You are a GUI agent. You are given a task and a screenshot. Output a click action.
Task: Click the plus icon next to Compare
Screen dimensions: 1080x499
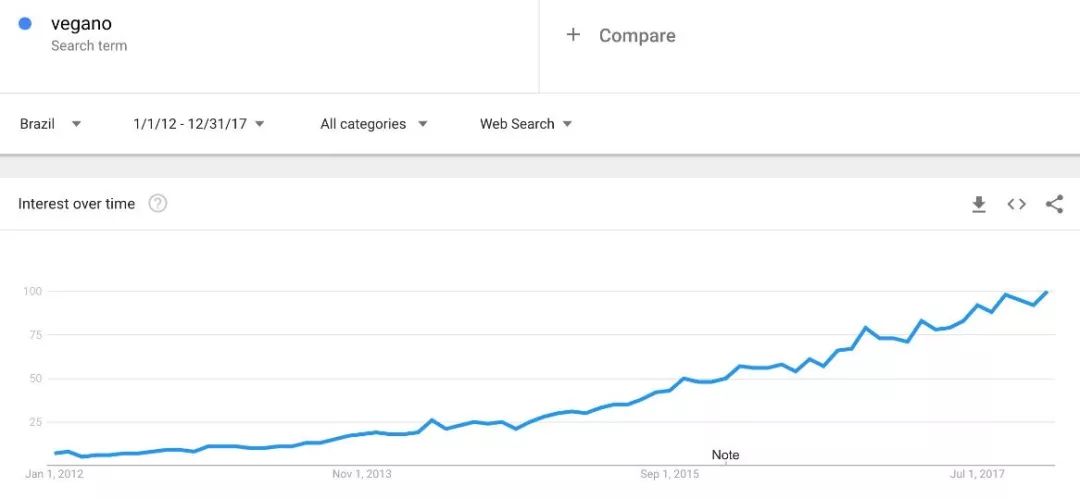tap(573, 35)
